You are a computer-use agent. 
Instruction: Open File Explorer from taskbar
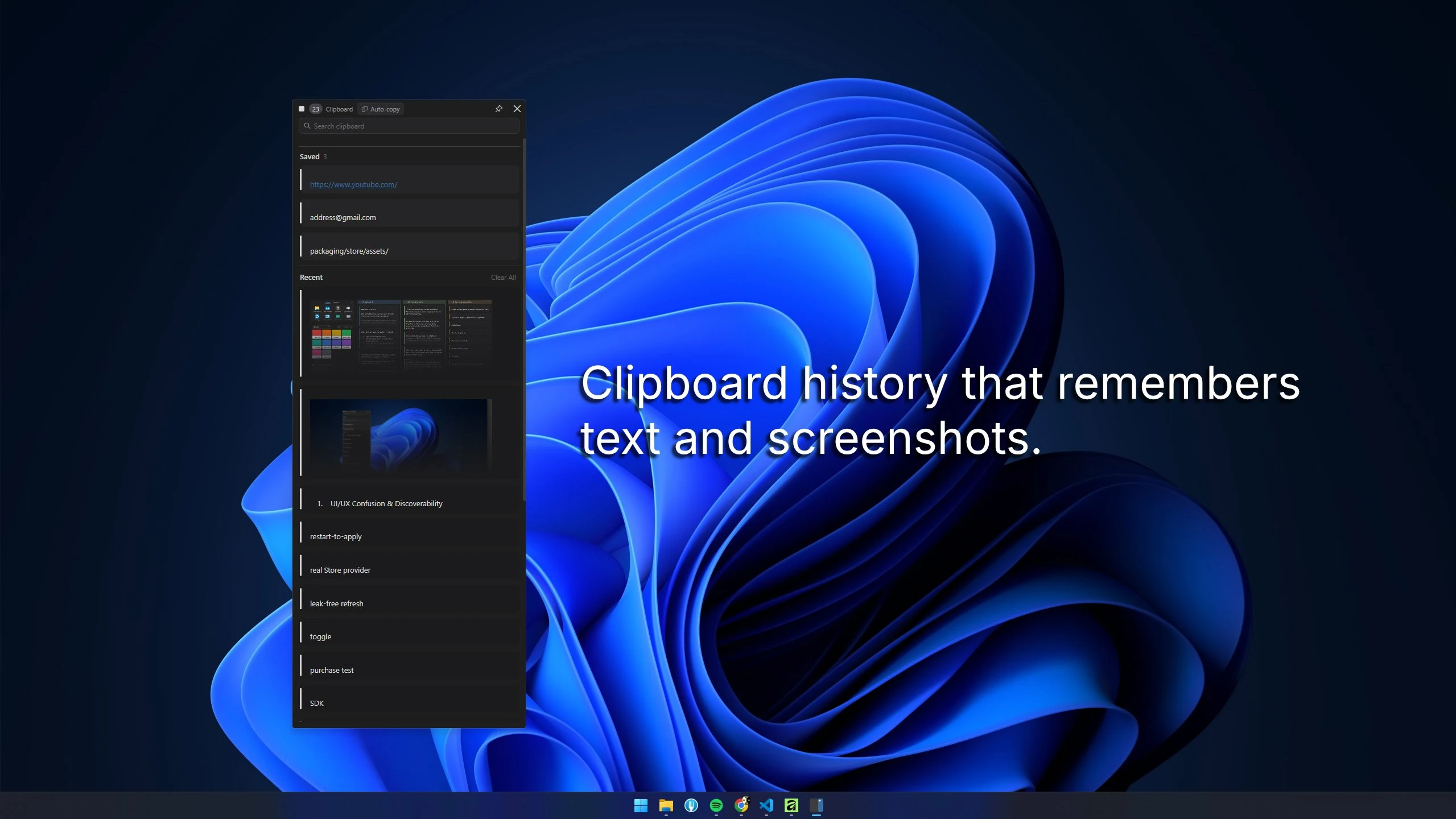point(666,805)
